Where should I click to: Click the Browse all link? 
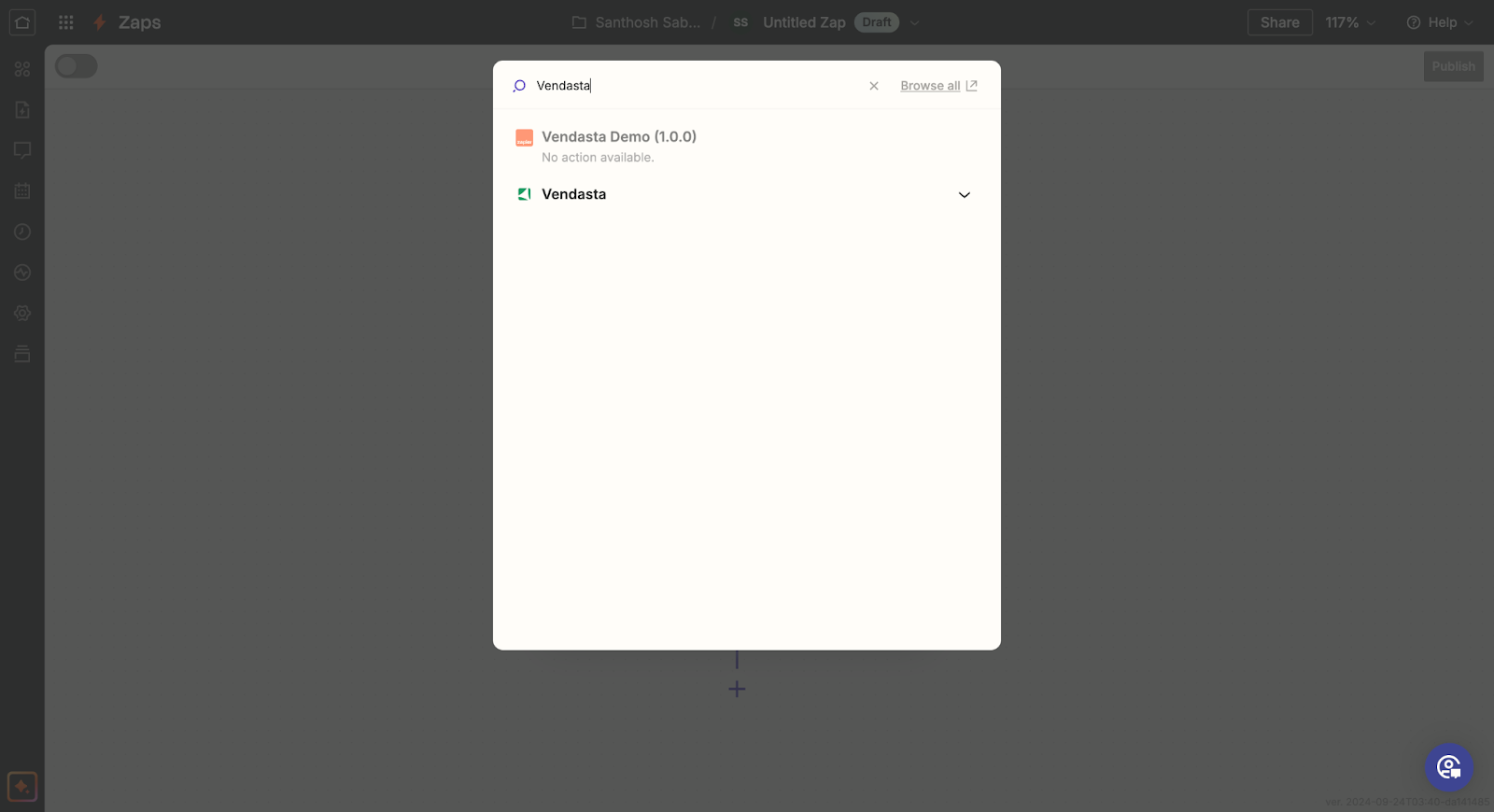pyautogui.click(x=930, y=86)
